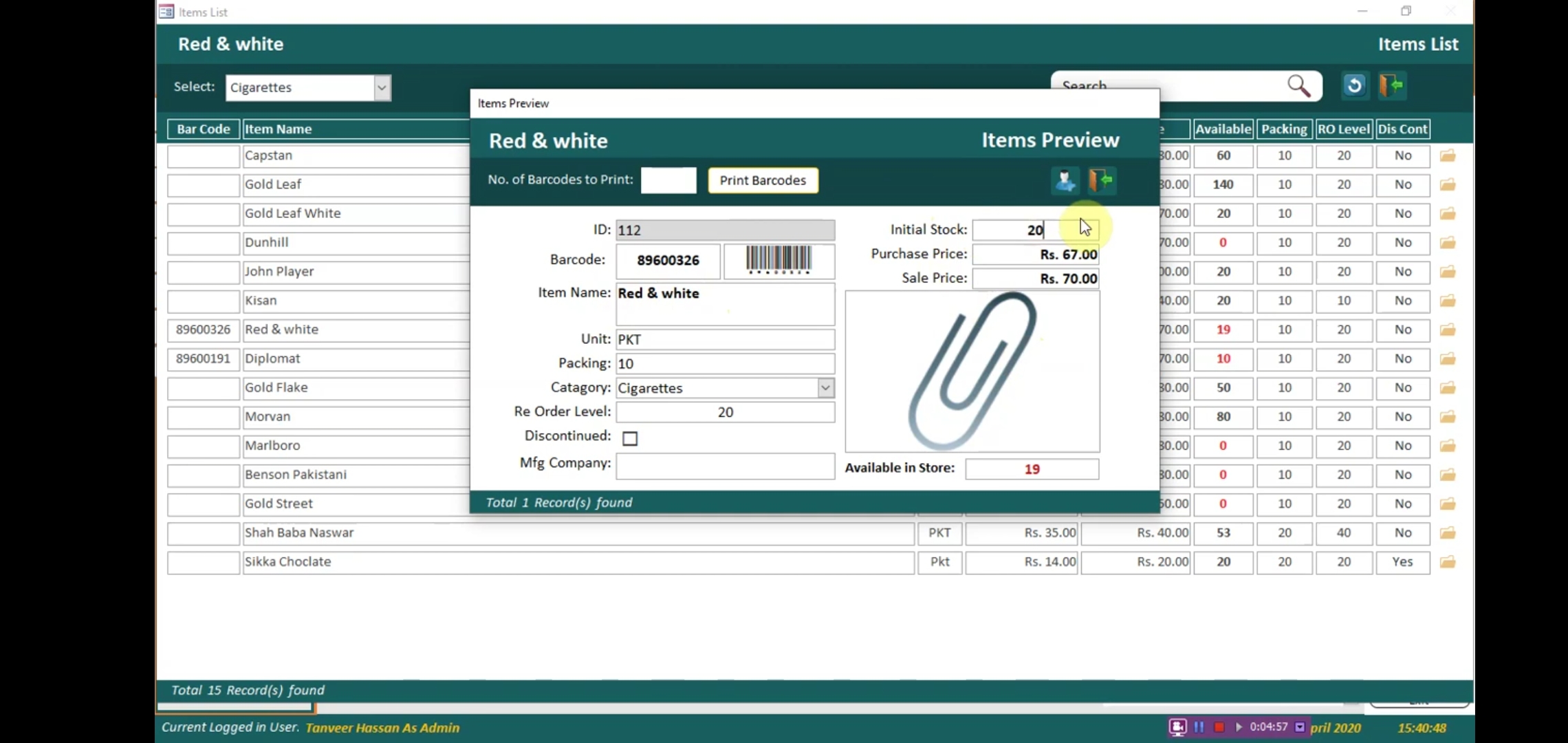Open folder icon for Gold Flake row
The image size is (1568, 743).
(x=1448, y=388)
